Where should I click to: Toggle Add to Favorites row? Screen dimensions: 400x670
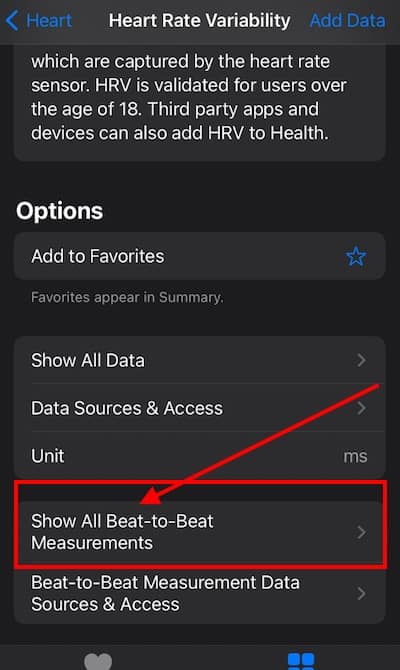200,256
